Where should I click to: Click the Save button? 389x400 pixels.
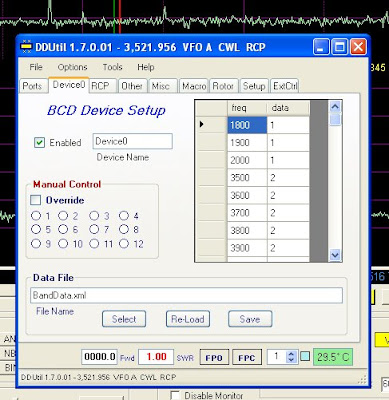(250, 319)
